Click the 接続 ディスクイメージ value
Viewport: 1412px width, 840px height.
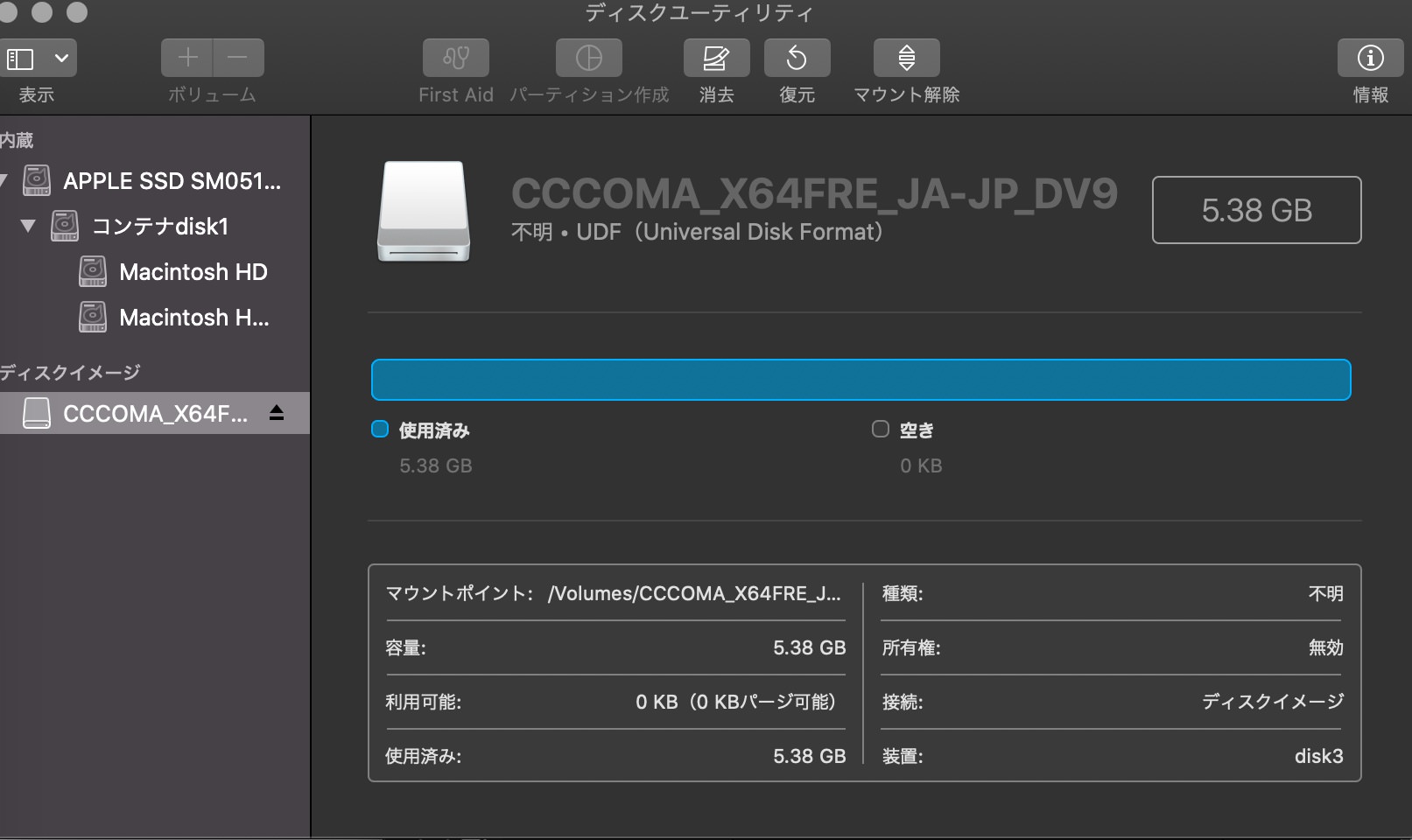pos(1273,702)
